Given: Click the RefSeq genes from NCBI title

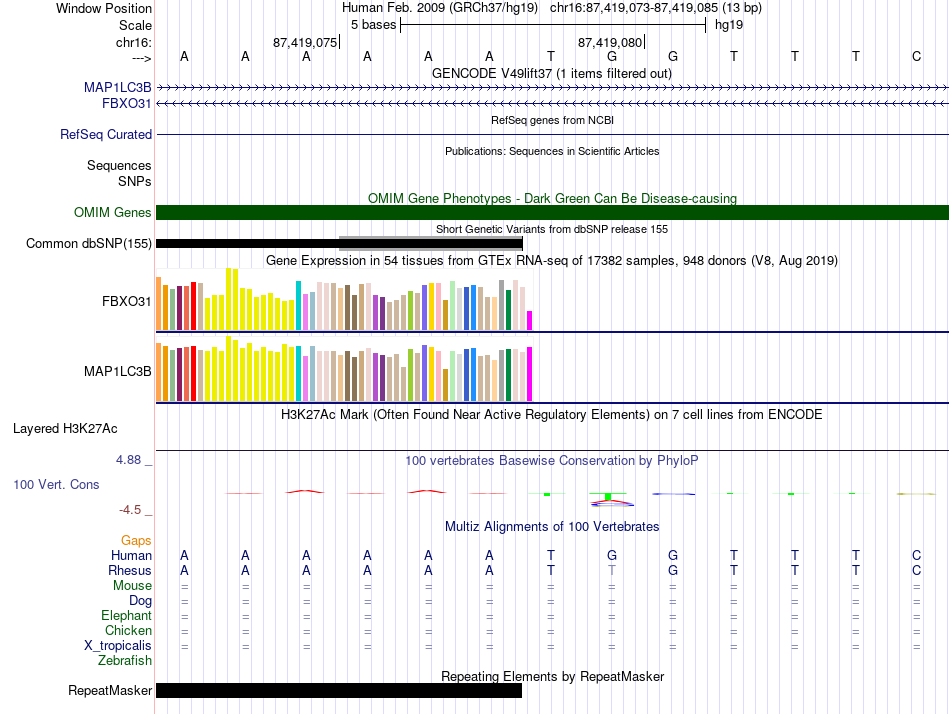Looking at the screenshot, I should [x=552, y=120].
